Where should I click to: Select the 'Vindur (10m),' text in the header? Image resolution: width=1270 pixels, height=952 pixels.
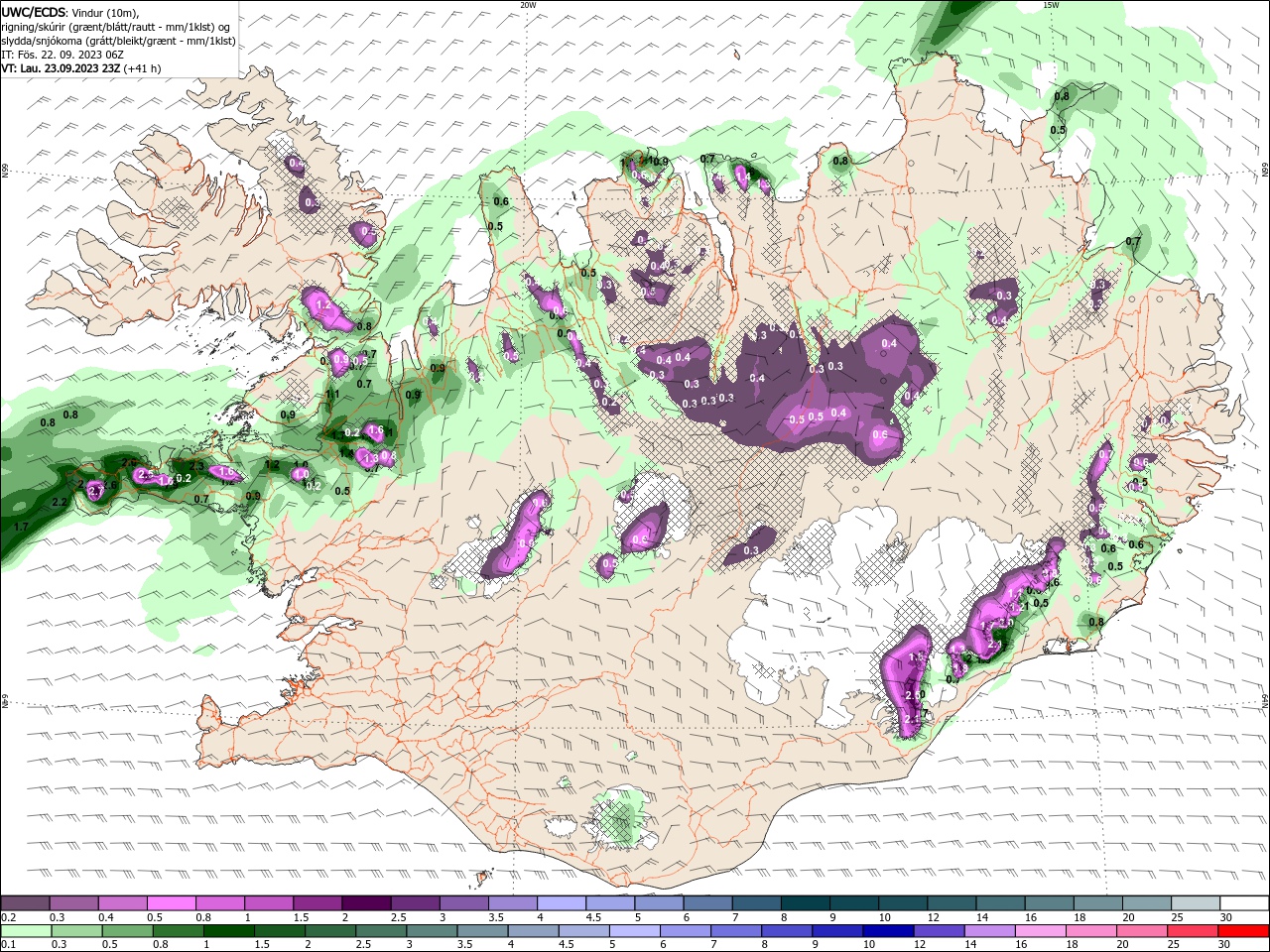(x=106, y=12)
